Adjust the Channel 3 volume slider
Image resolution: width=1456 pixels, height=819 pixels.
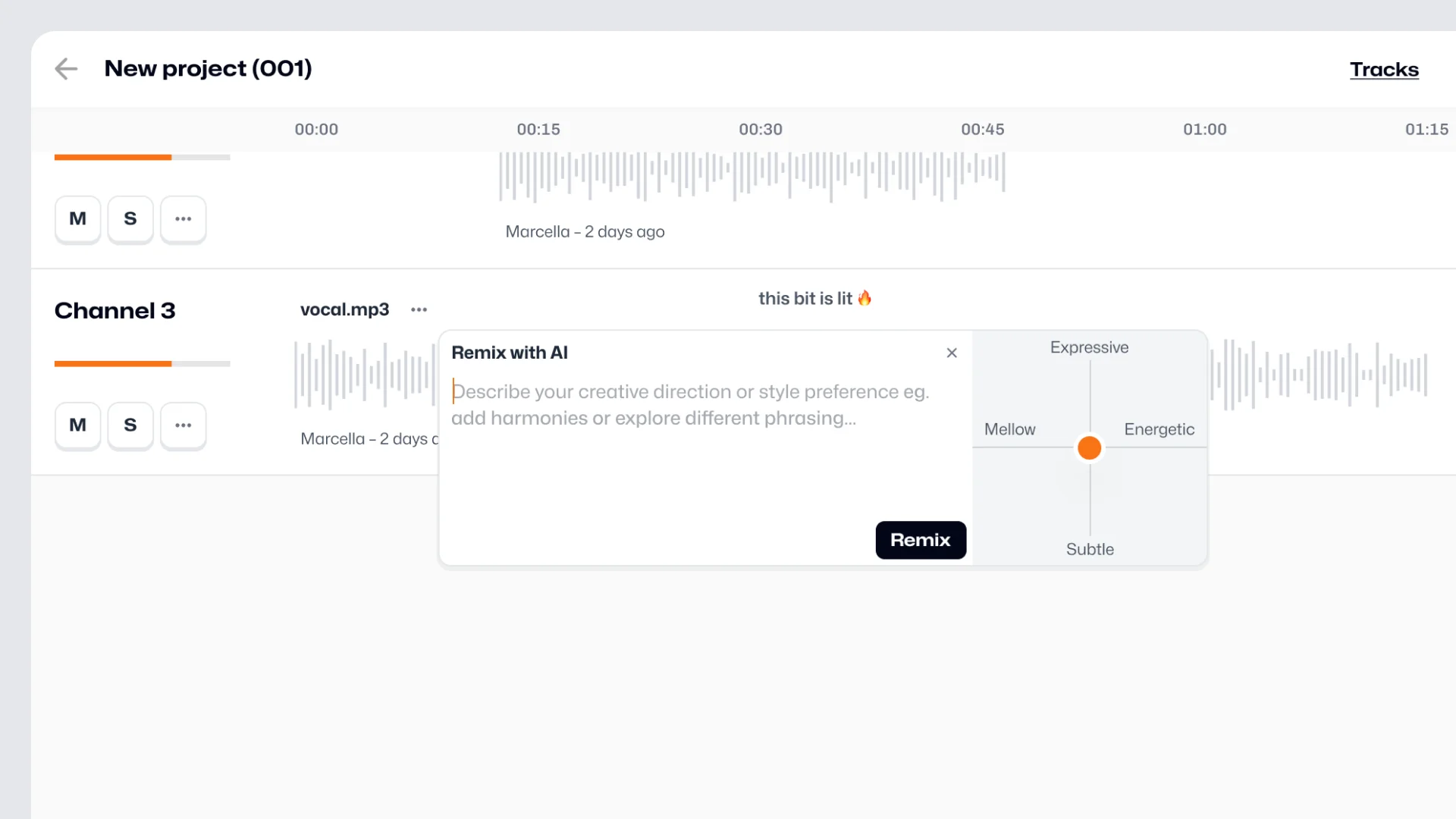171,364
